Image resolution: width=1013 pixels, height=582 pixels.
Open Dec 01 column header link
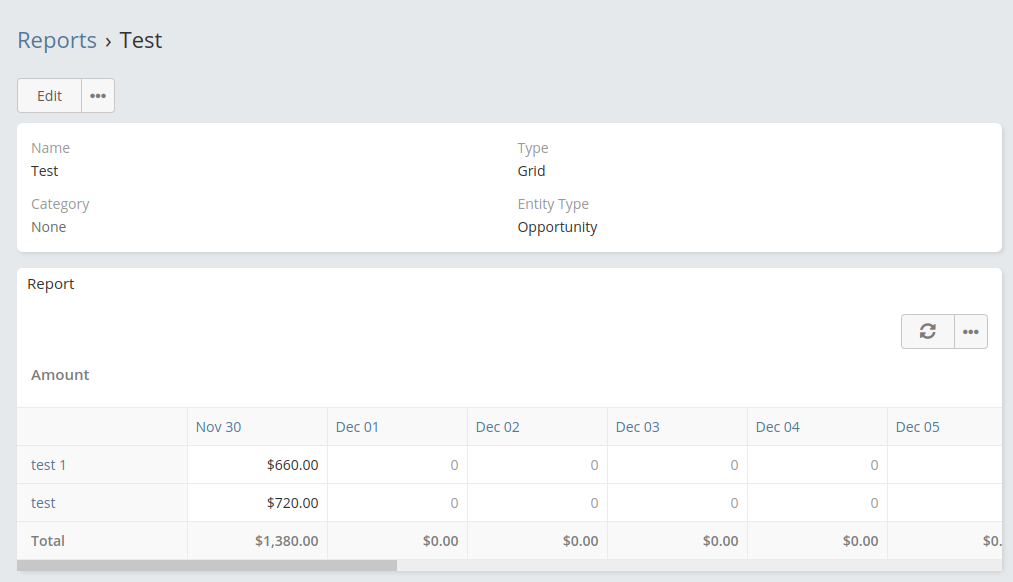tap(357, 427)
